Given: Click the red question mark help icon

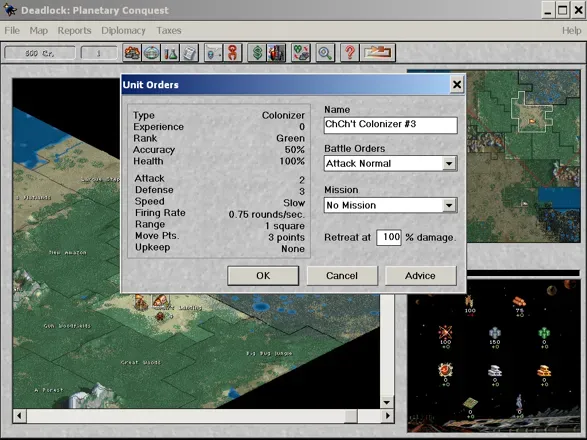Looking at the screenshot, I should [x=350, y=53].
